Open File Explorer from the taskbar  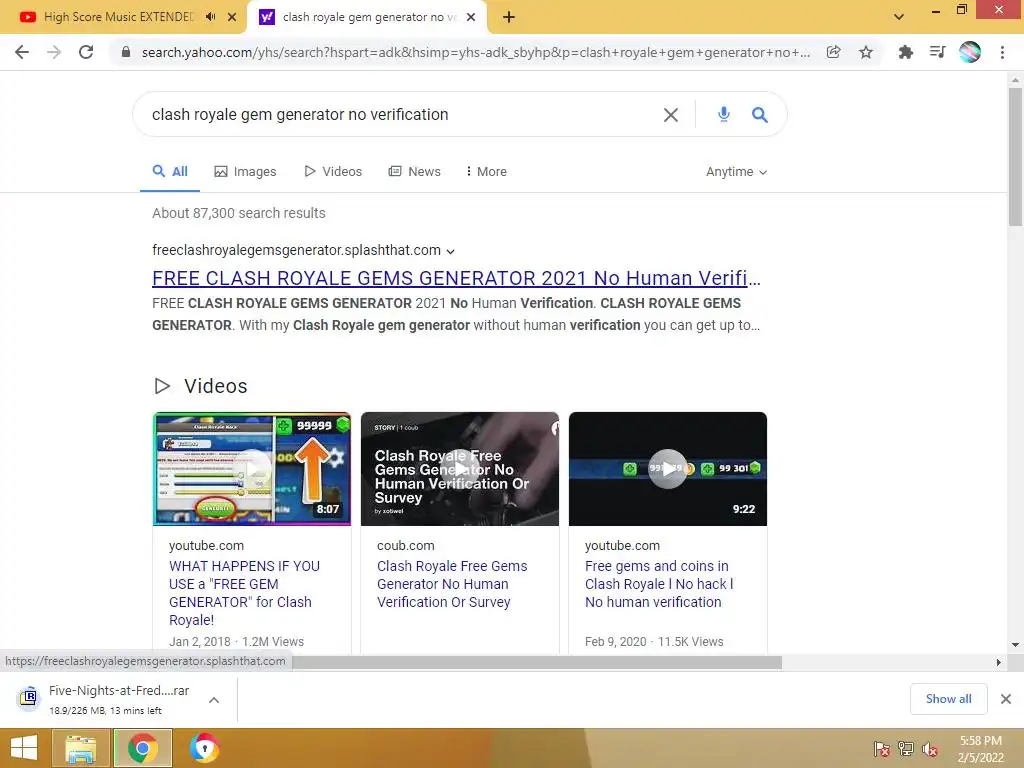80,748
